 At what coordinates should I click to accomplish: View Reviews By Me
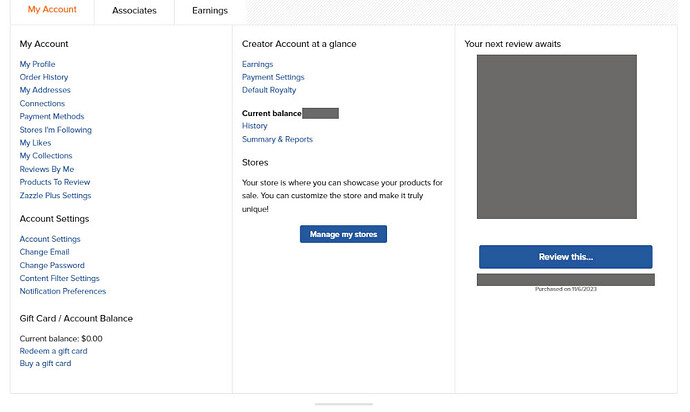(x=47, y=169)
